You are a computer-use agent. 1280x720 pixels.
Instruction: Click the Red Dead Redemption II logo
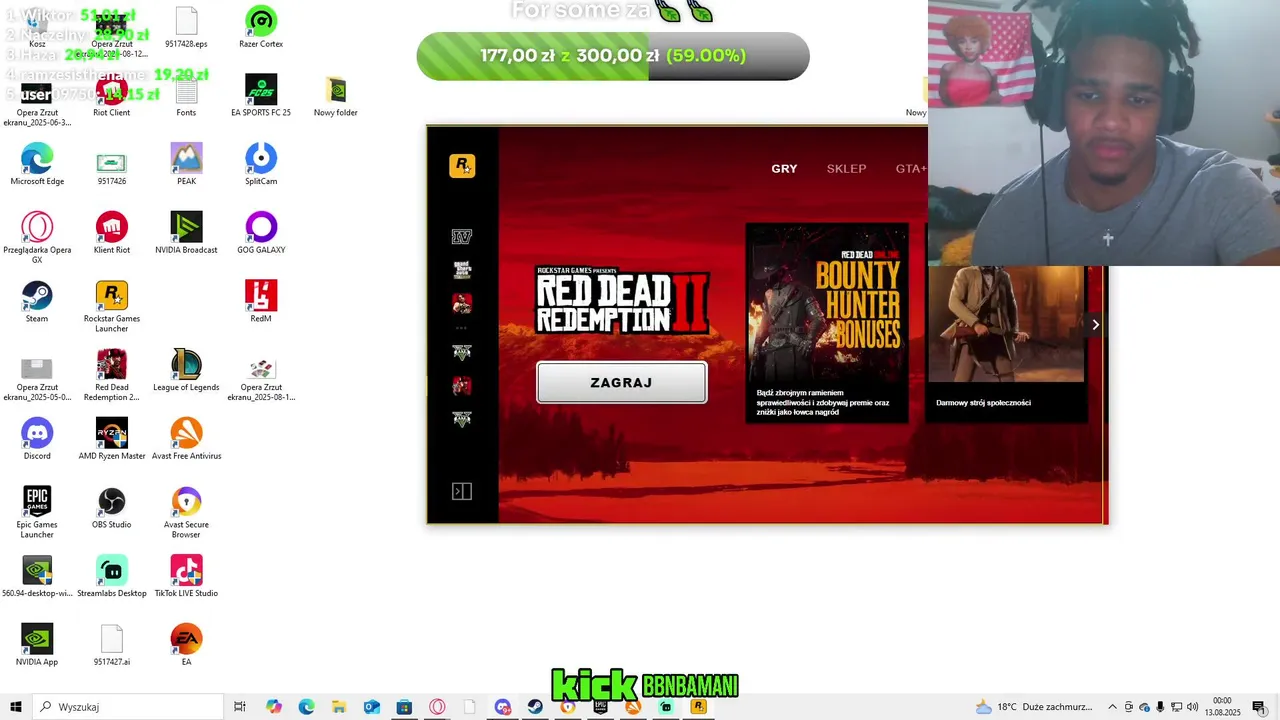point(622,301)
